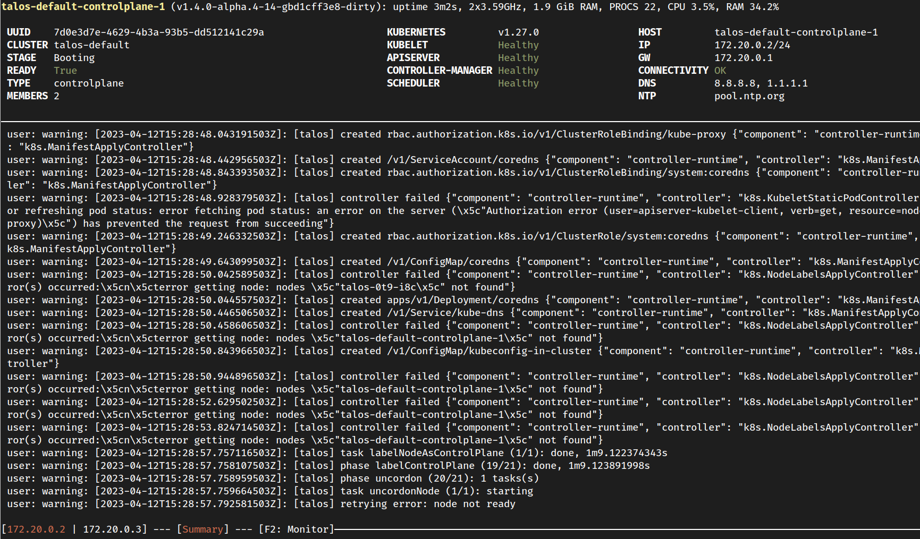The height and width of the screenshot is (539, 920).
Task: Click log line 'retrying error: node not ready'
Action: [261, 504]
